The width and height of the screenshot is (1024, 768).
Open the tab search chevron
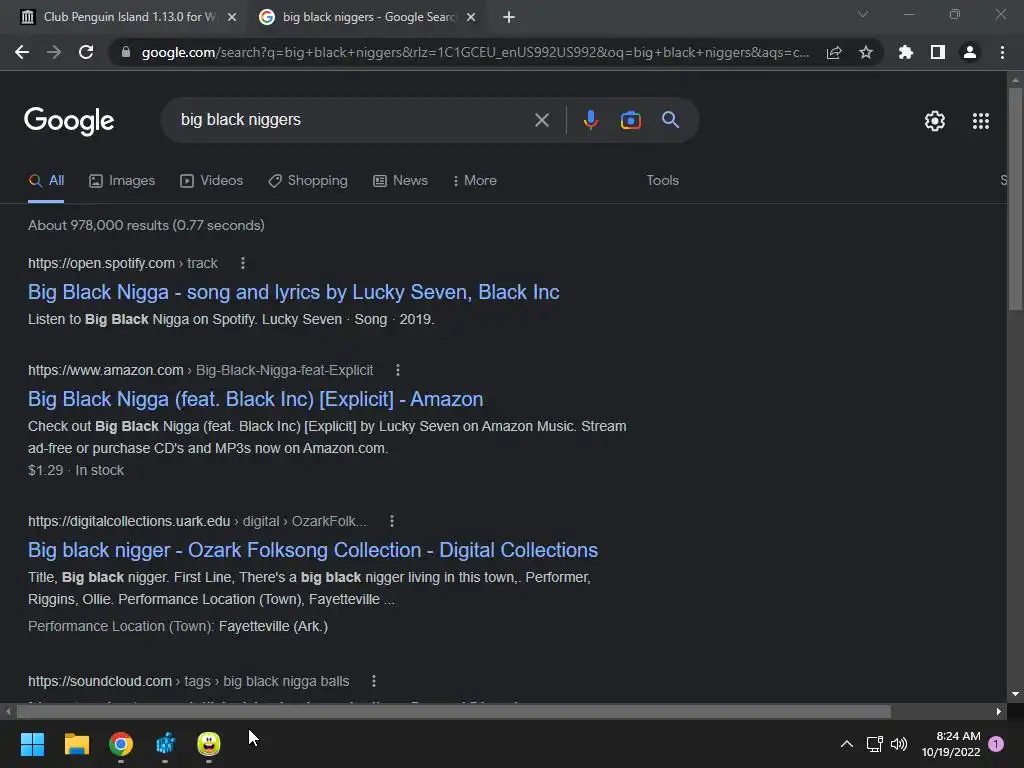pos(863,14)
